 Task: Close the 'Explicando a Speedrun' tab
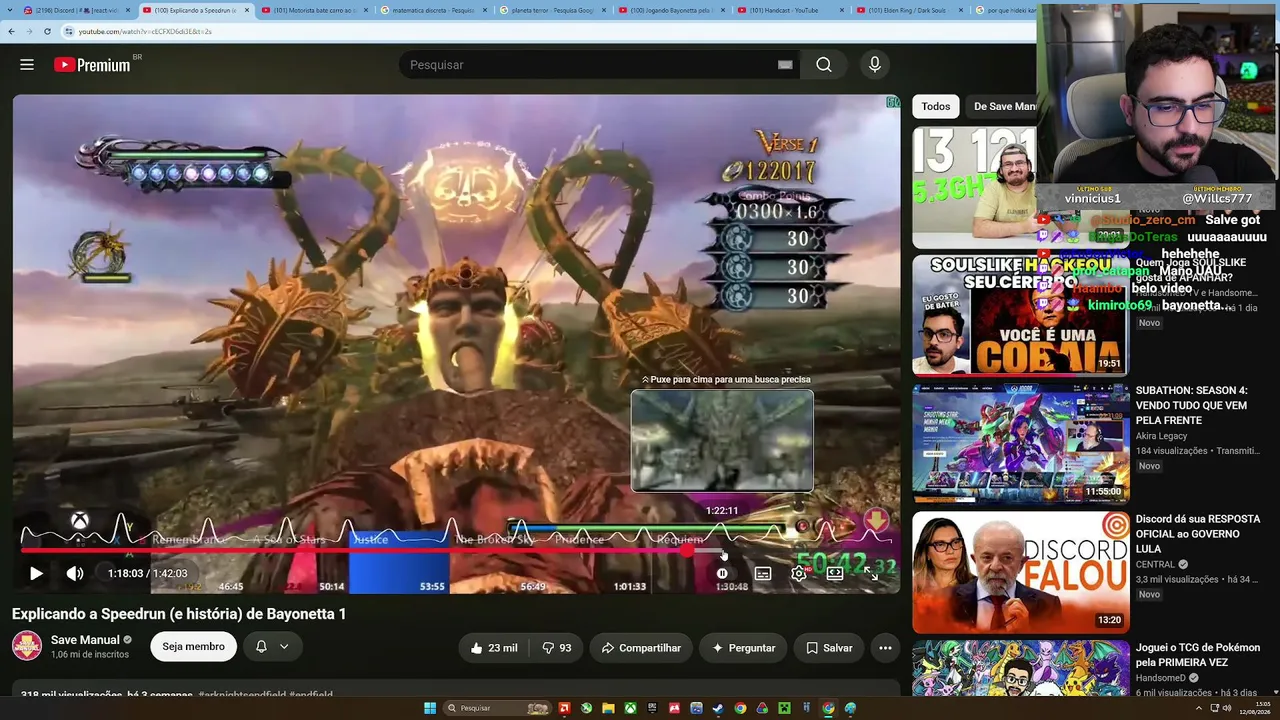247,10
